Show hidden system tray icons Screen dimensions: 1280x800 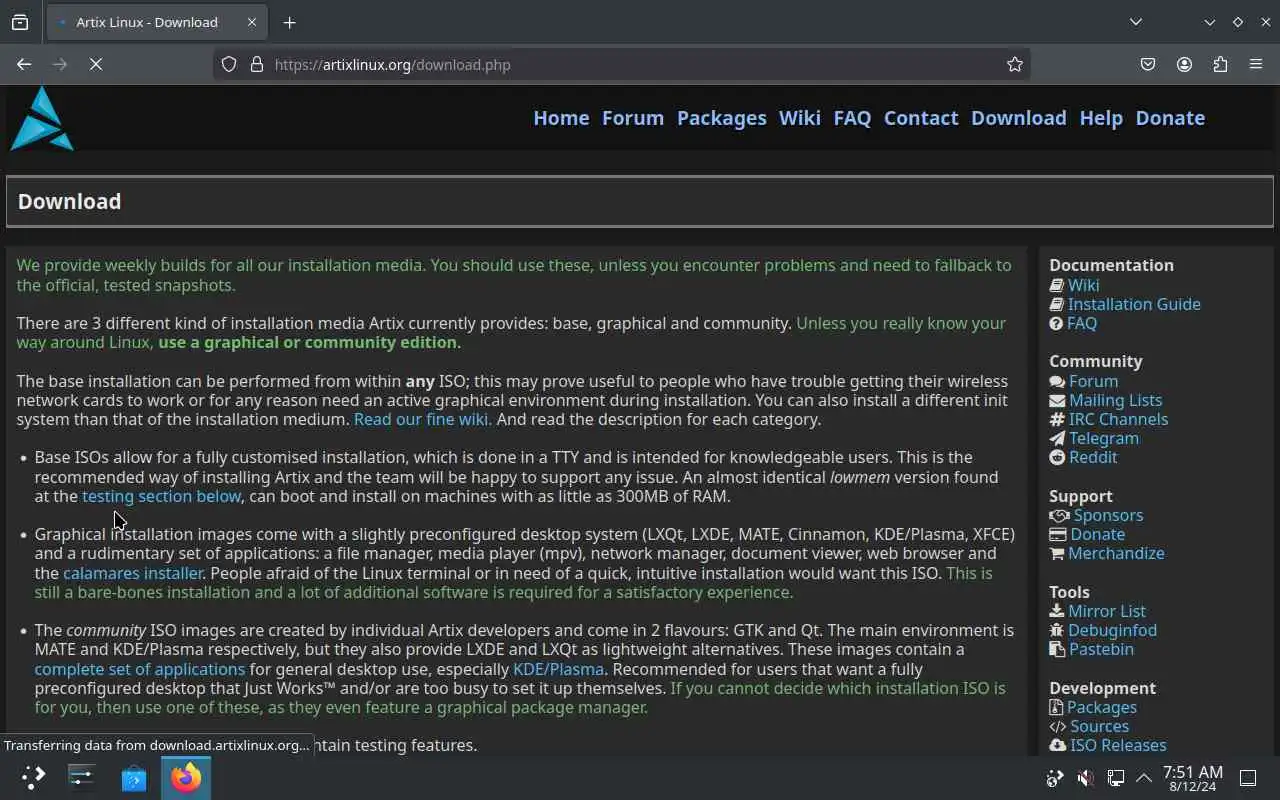pyautogui.click(x=1144, y=777)
